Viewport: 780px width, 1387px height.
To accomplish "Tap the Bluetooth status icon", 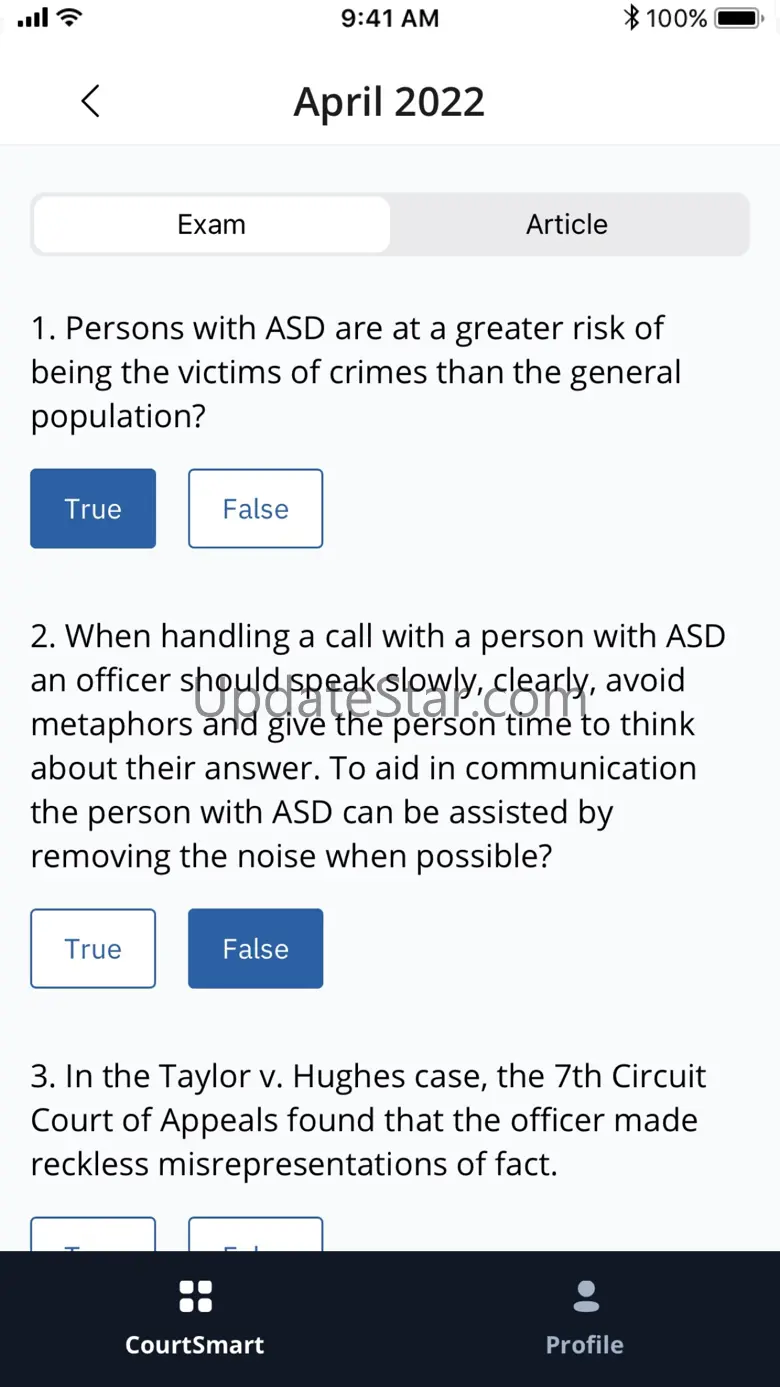I will tap(631, 18).
